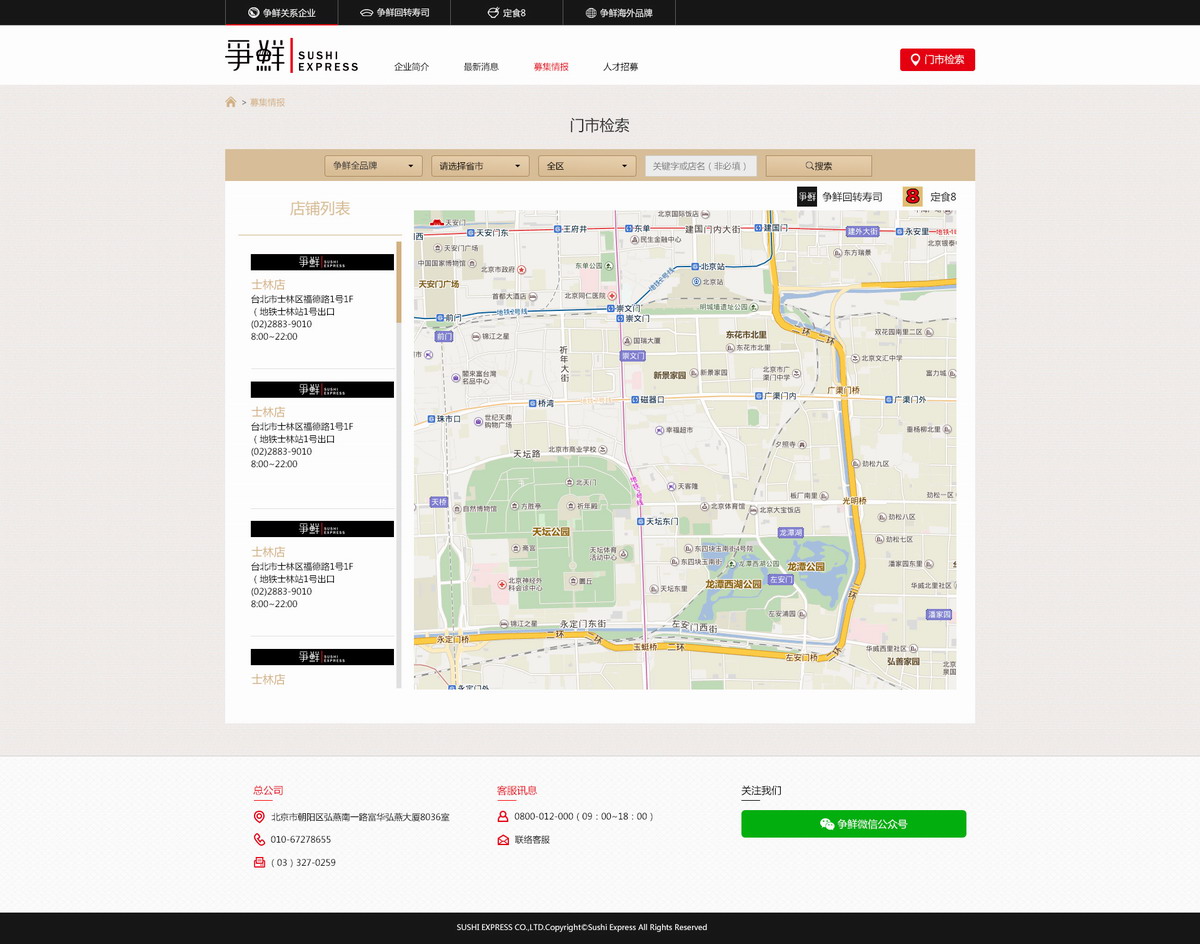The image size is (1200, 944).
Task: Click 光明桥 label on the map
Action: (x=854, y=501)
